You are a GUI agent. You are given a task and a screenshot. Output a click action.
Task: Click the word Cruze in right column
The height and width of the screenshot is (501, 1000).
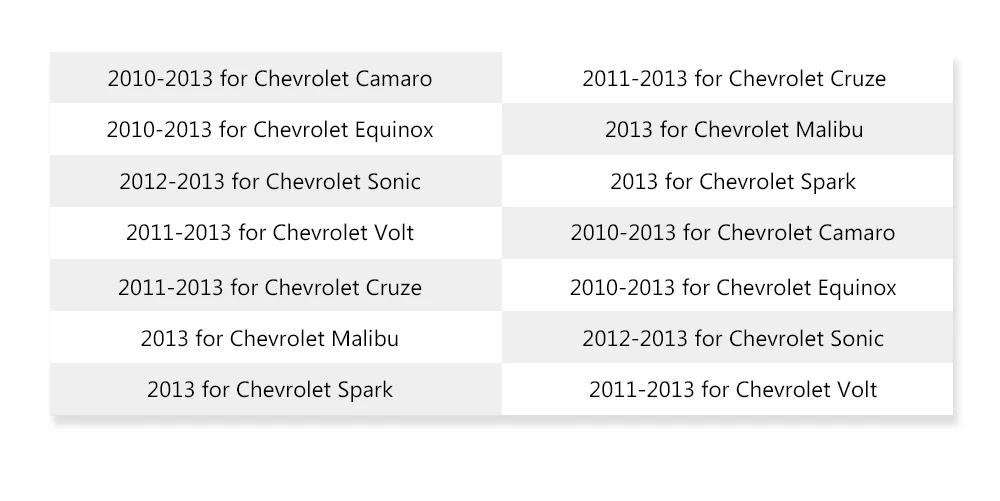coord(858,78)
